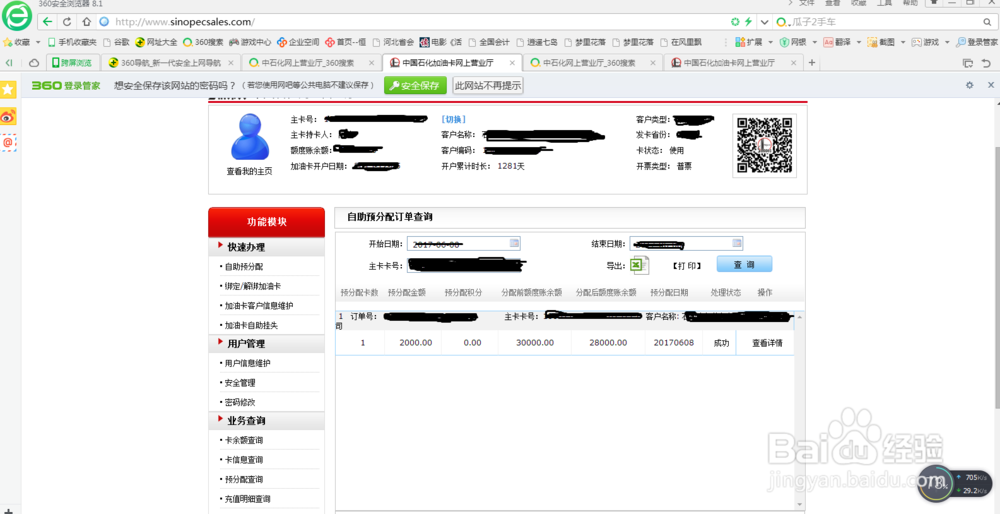Expand the 游戏 dropdown arrow
Screen dimensions: 1000x514
[x=946, y=42]
